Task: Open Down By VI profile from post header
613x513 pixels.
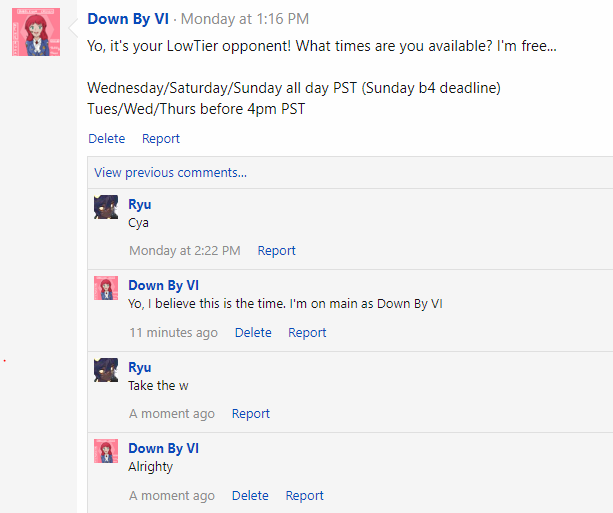Action: click(128, 18)
